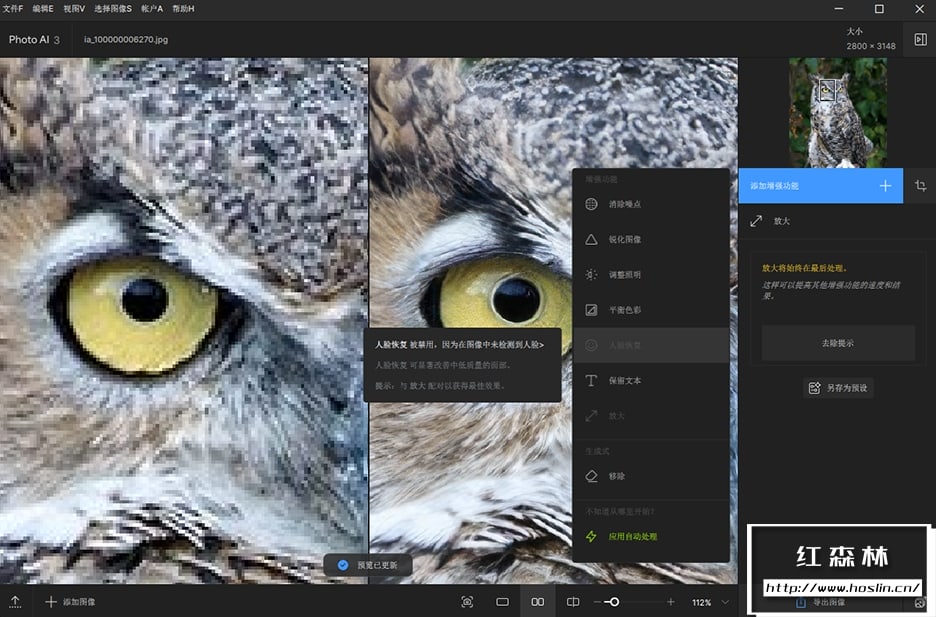This screenshot has height=617, width=936.
Task: Select the Preserve Text (保留文本) option
Action: (x=625, y=380)
